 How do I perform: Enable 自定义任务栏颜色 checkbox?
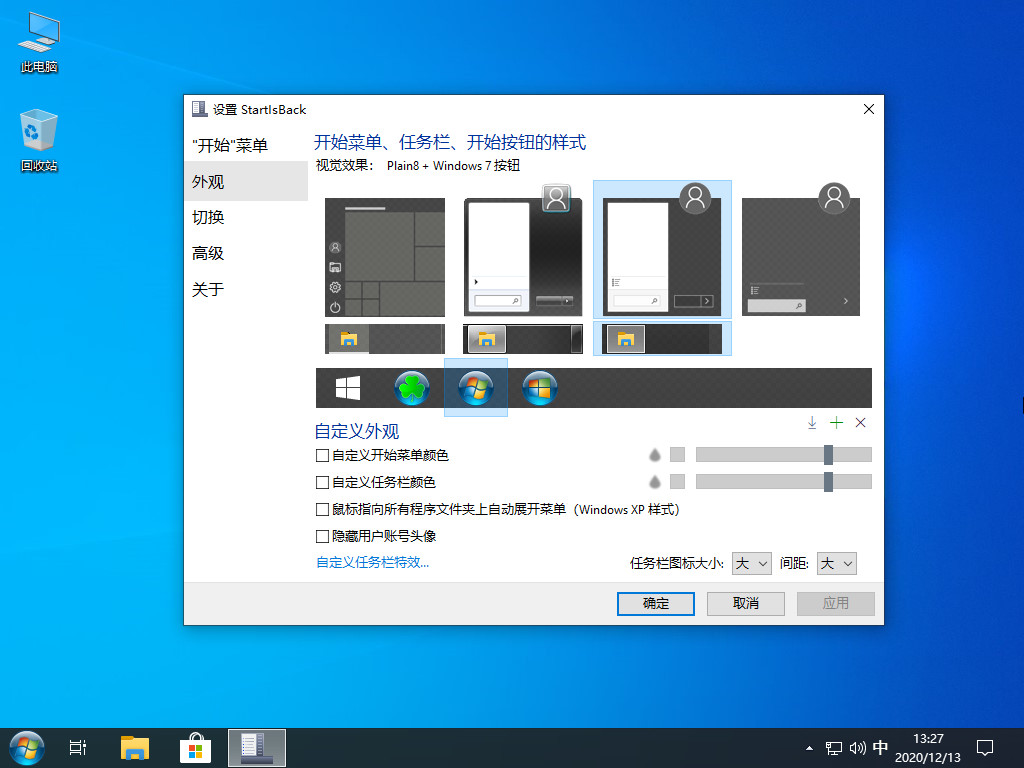tap(322, 482)
